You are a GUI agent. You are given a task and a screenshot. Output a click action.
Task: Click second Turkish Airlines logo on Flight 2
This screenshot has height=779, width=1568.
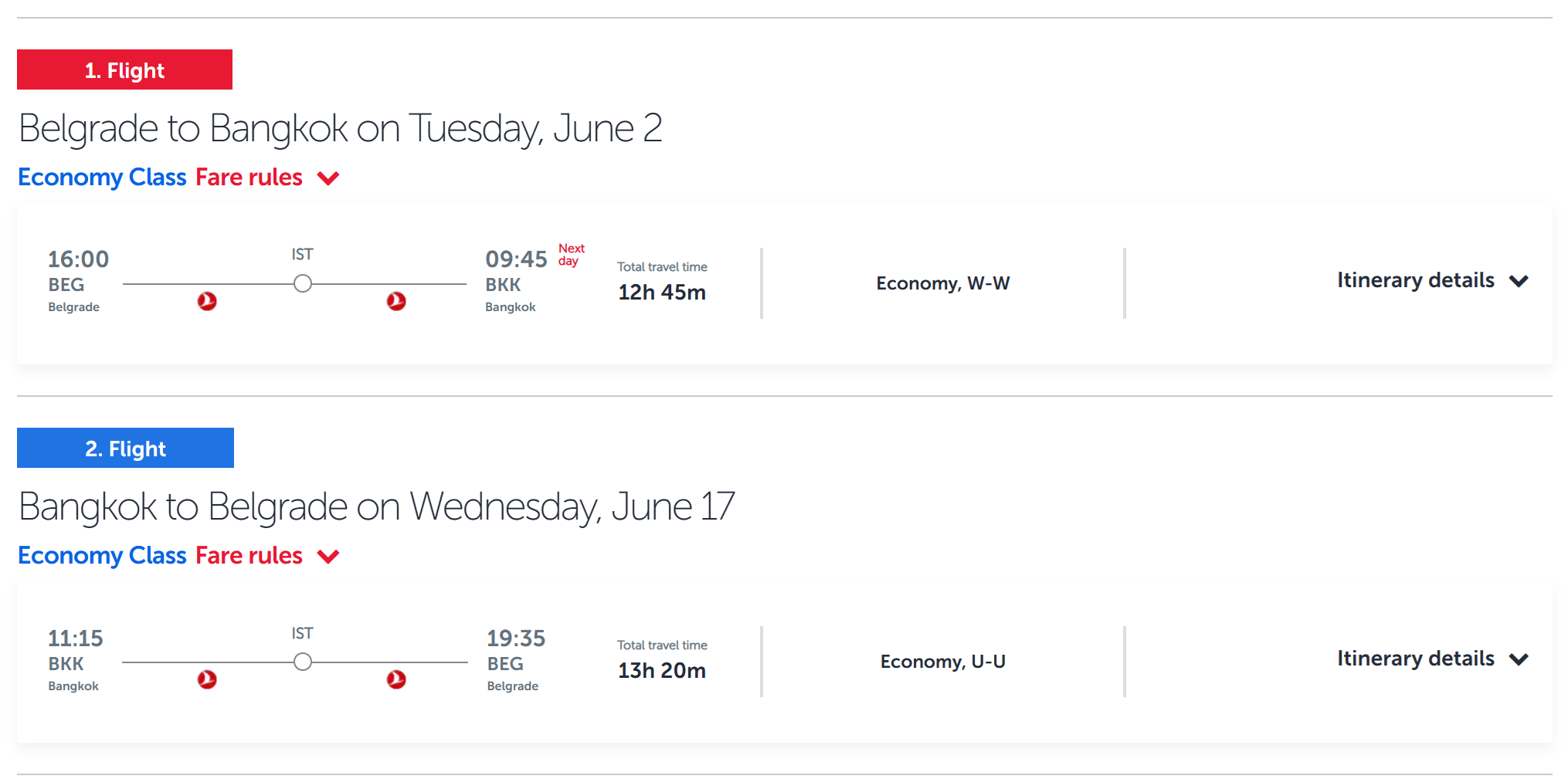click(x=396, y=679)
